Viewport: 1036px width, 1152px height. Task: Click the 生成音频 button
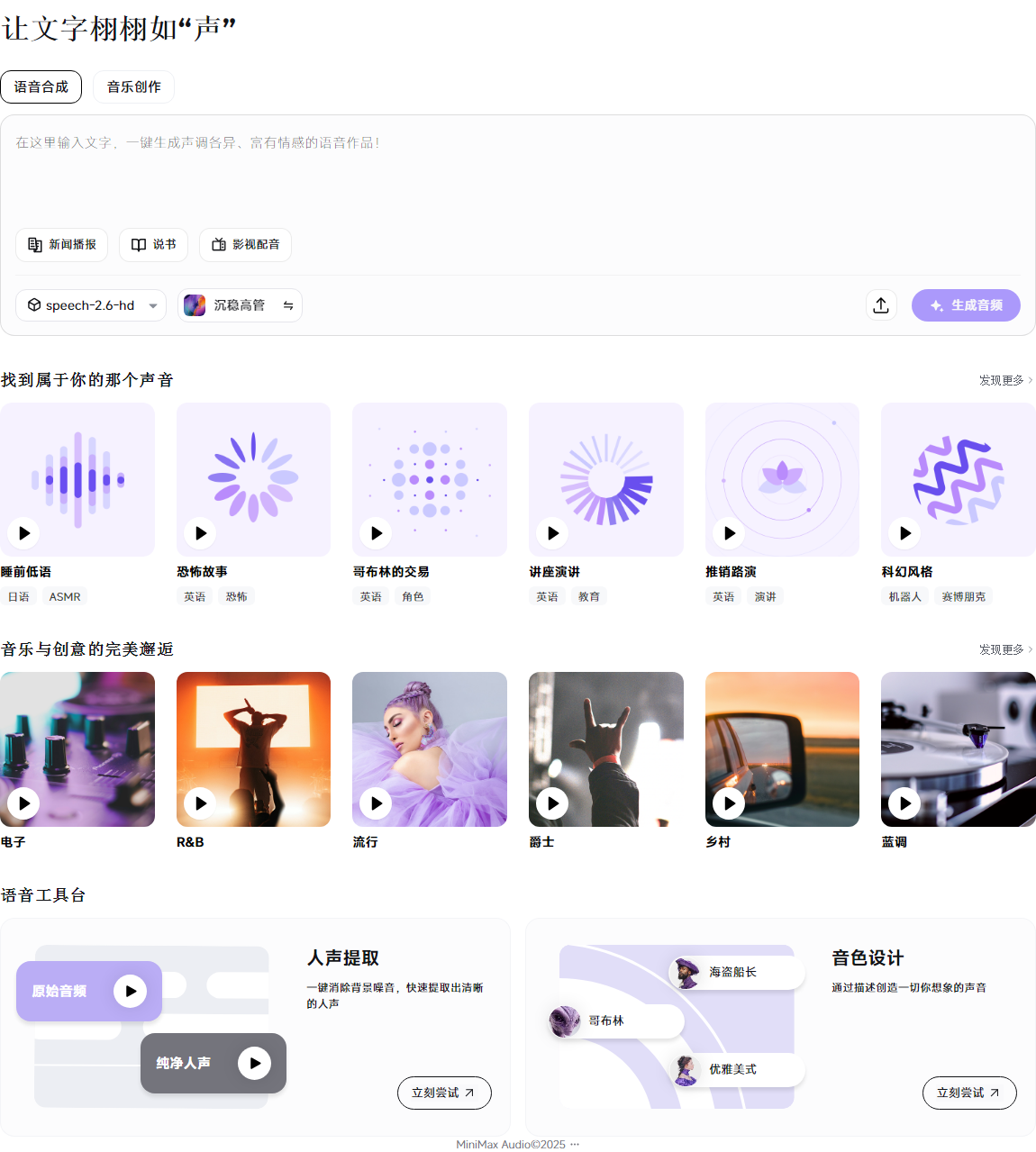pos(966,305)
